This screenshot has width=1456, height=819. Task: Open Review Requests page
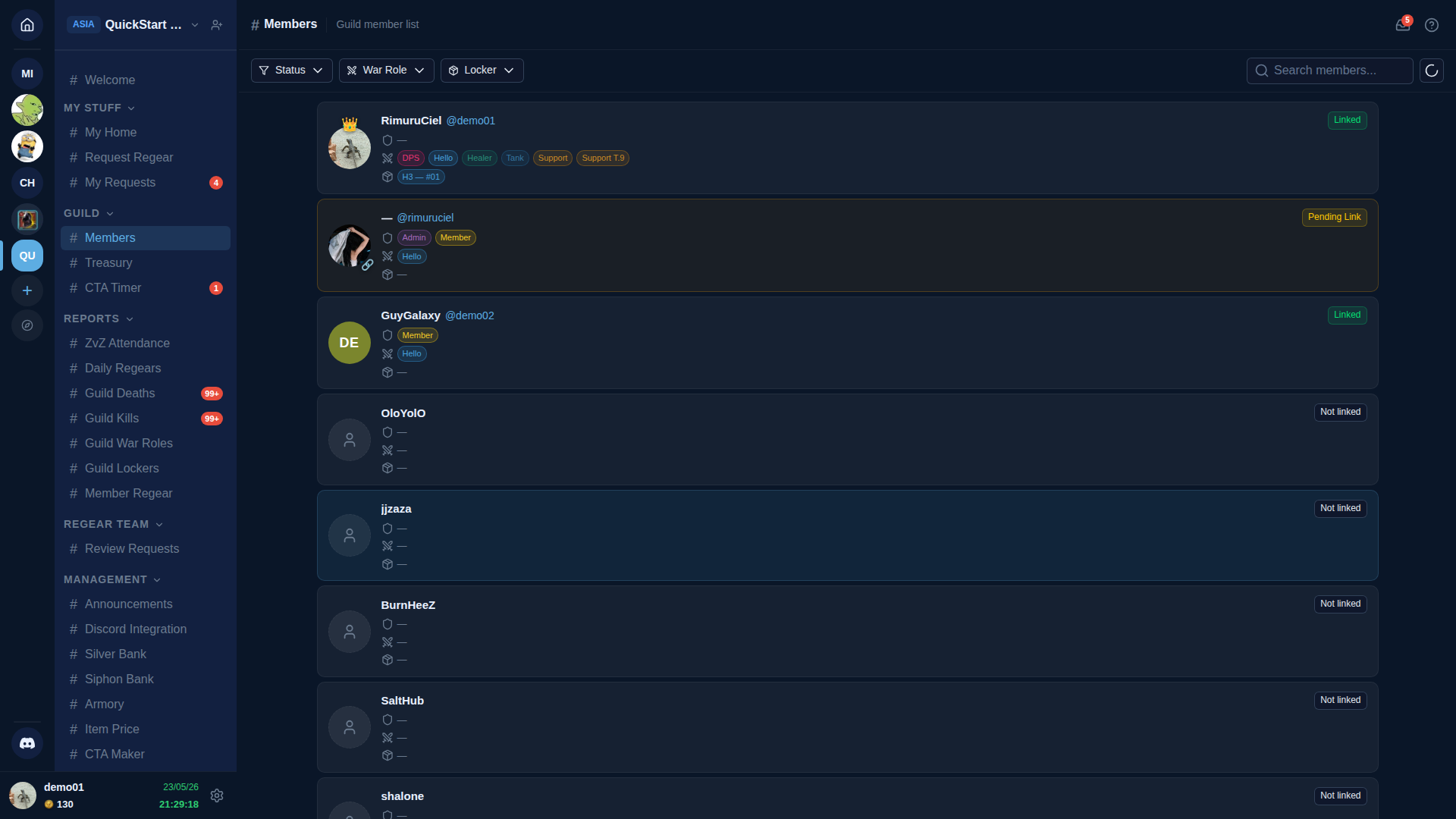click(x=146, y=549)
